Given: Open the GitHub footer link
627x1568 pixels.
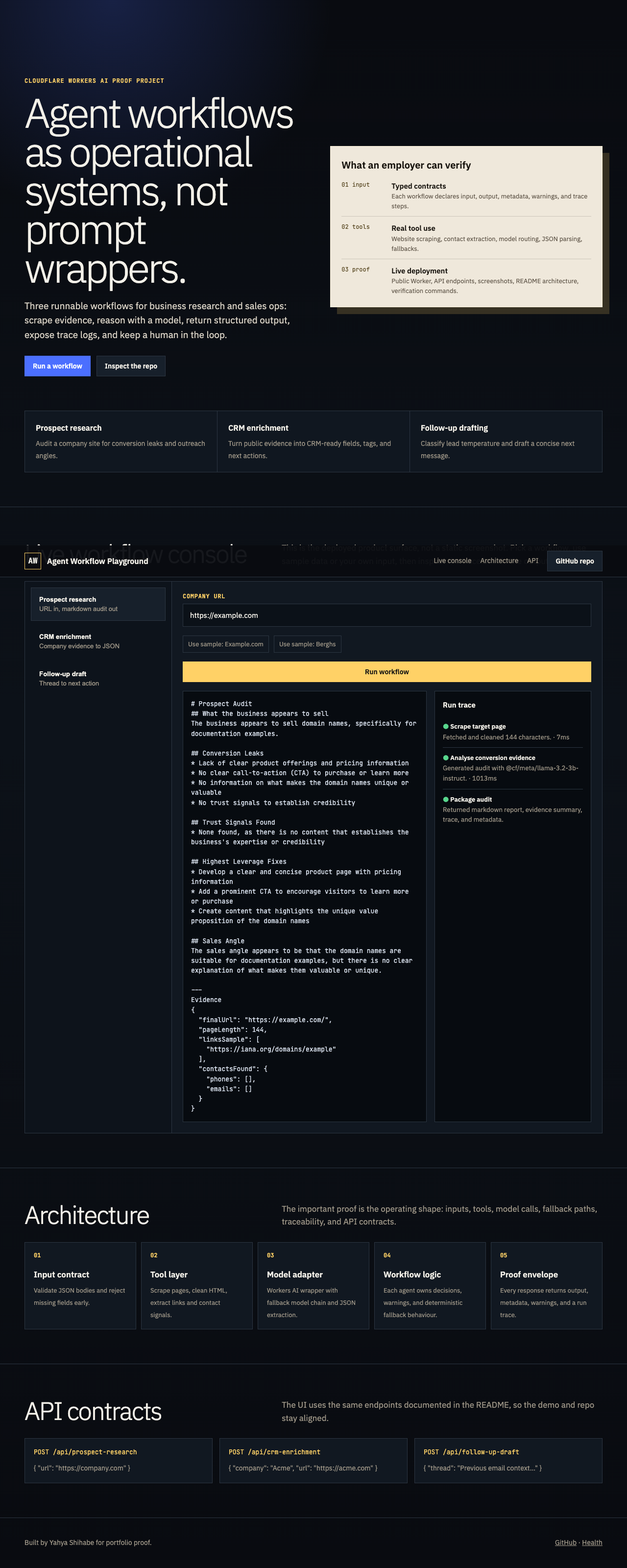Looking at the screenshot, I should (565, 1542).
